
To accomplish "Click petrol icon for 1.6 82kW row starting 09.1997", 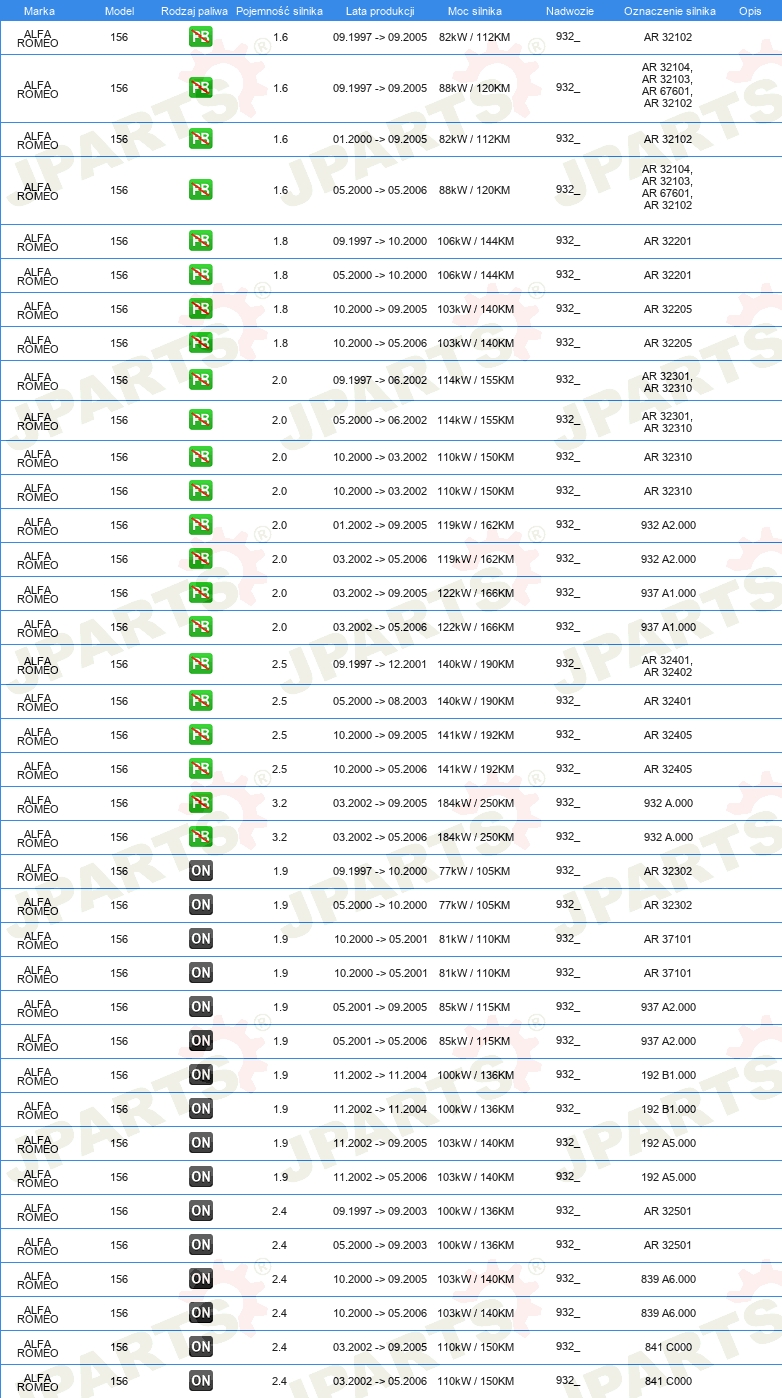I will click(200, 37).
